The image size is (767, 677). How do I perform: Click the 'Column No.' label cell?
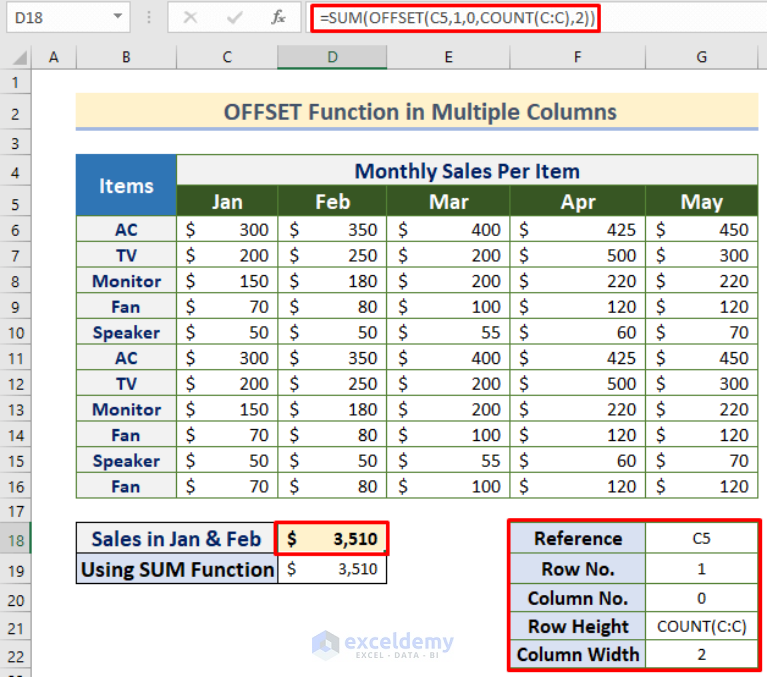point(578,598)
